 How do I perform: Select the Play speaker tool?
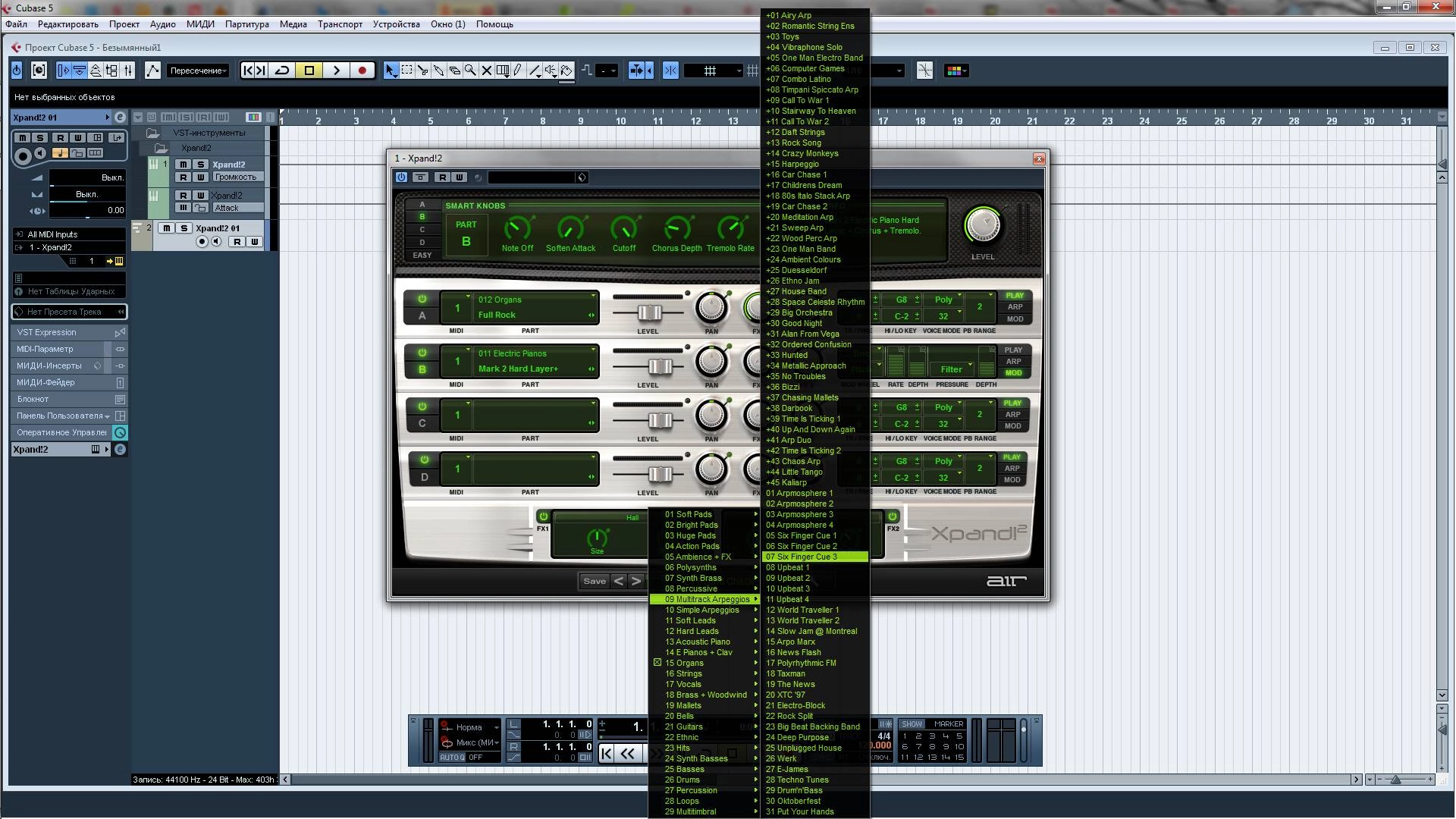click(x=551, y=71)
